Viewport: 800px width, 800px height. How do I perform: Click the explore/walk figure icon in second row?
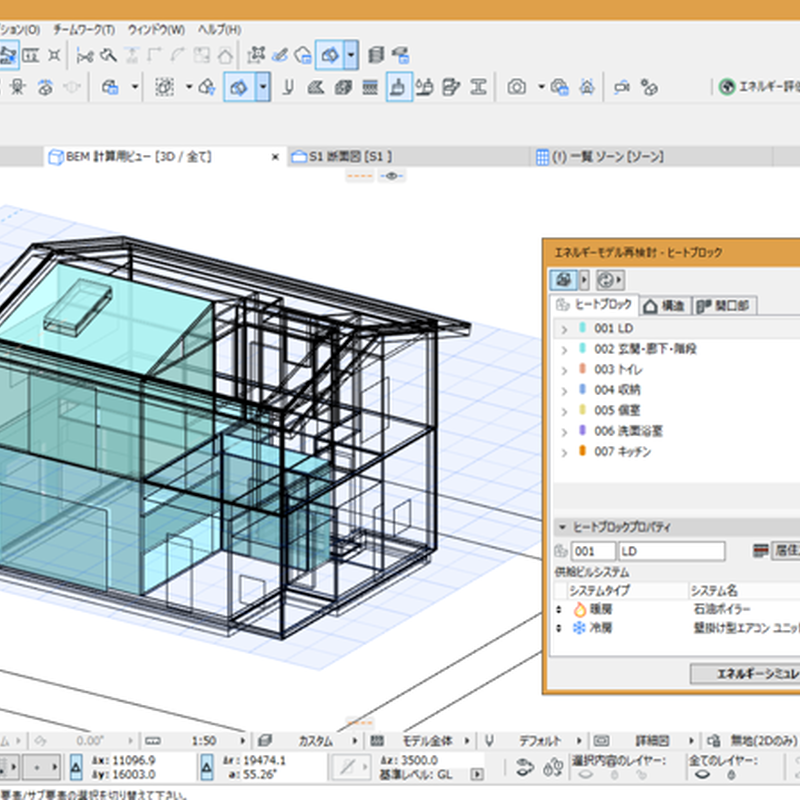pyautogui.click(x=18, y=87)
